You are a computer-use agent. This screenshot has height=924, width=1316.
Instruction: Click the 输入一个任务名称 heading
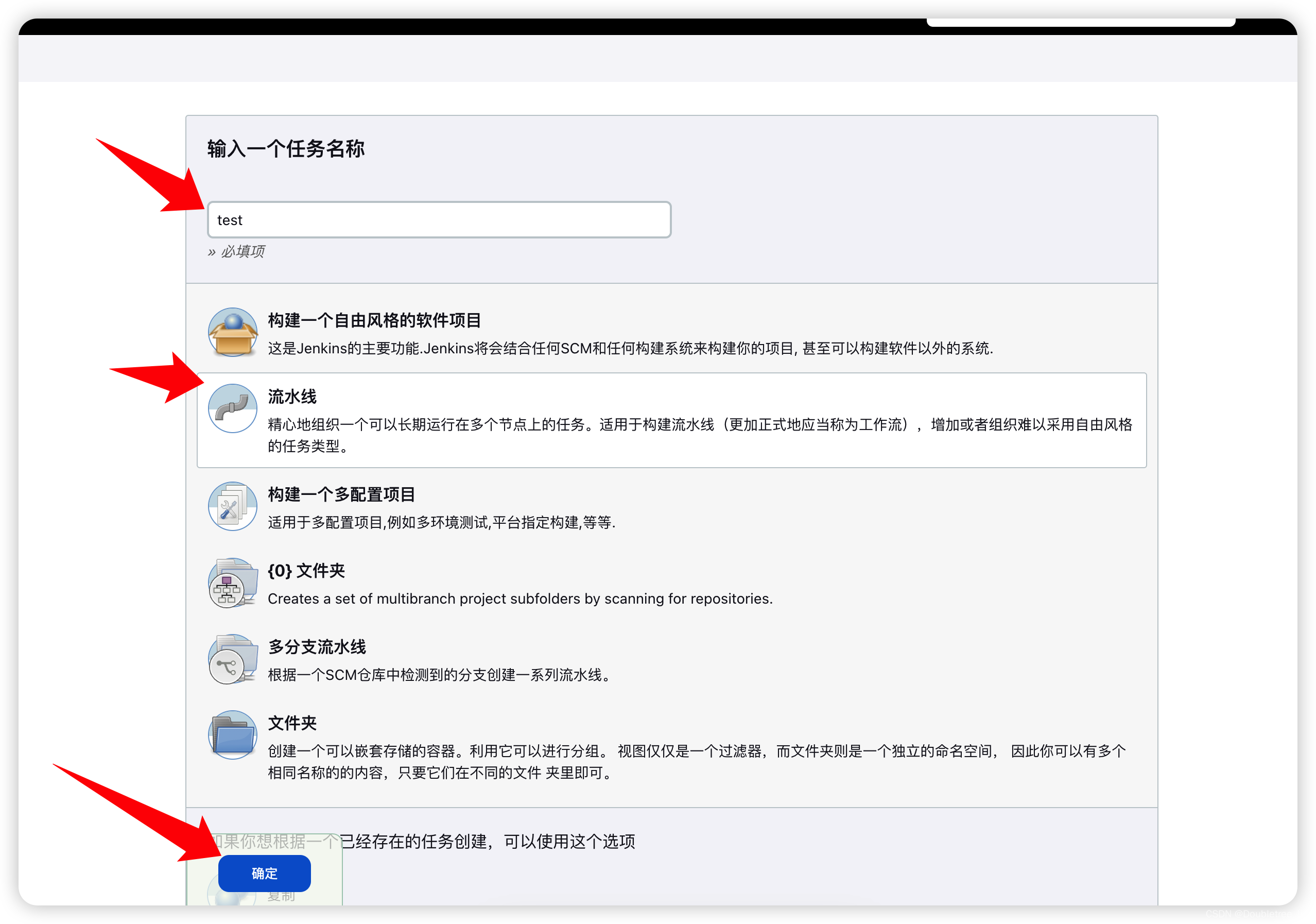click(285, 149)
